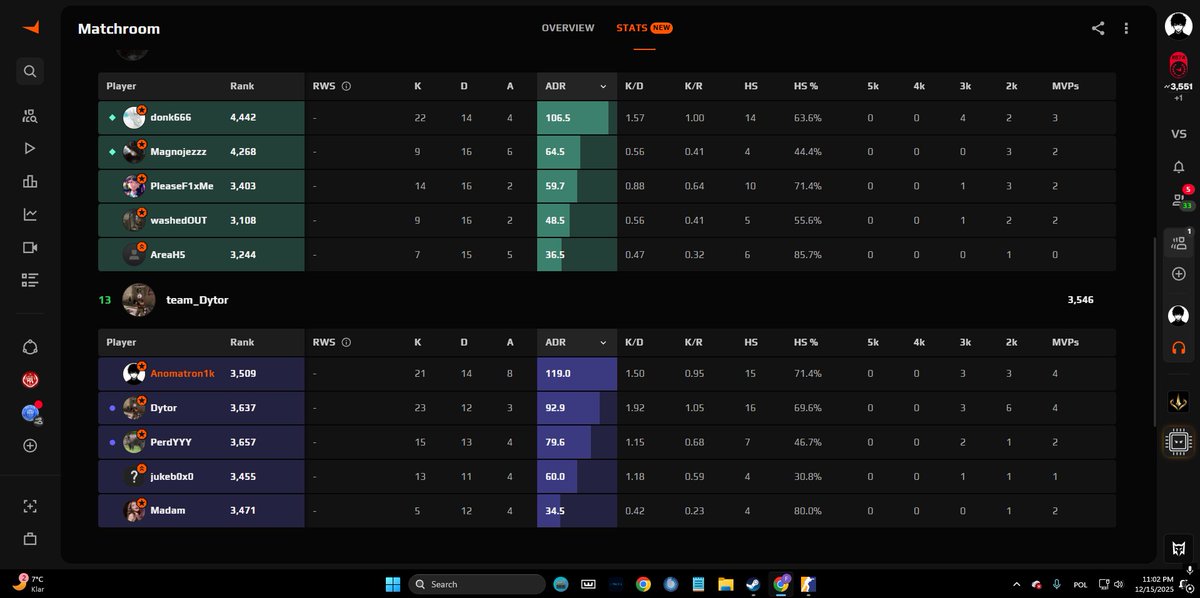Viewport: 1200px width, 598px height.
Task: Click the cat mask icon at bottom right
Action: click(1178, 548)
